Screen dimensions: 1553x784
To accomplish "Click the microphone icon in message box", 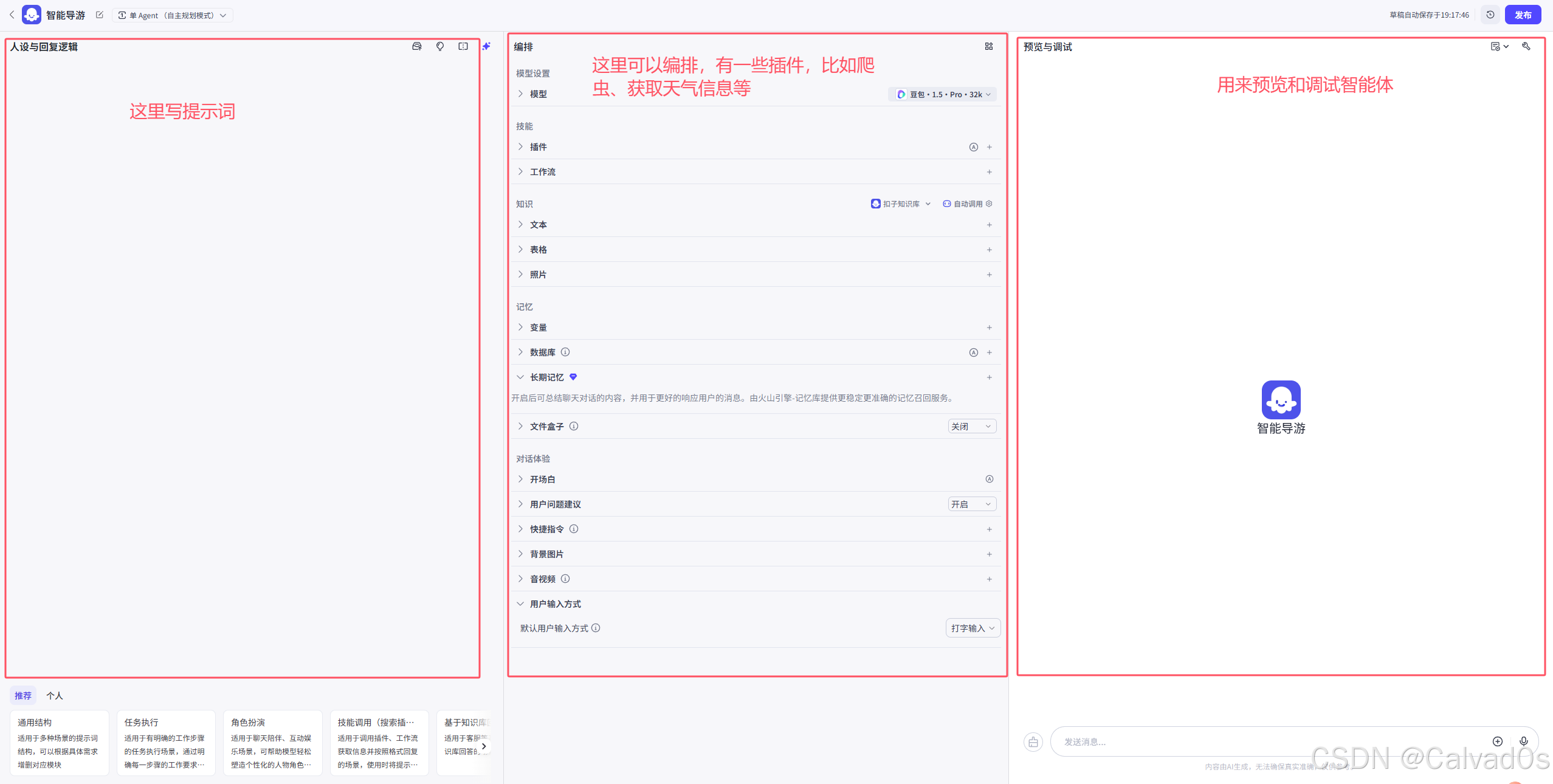I will coord(1524,741).
